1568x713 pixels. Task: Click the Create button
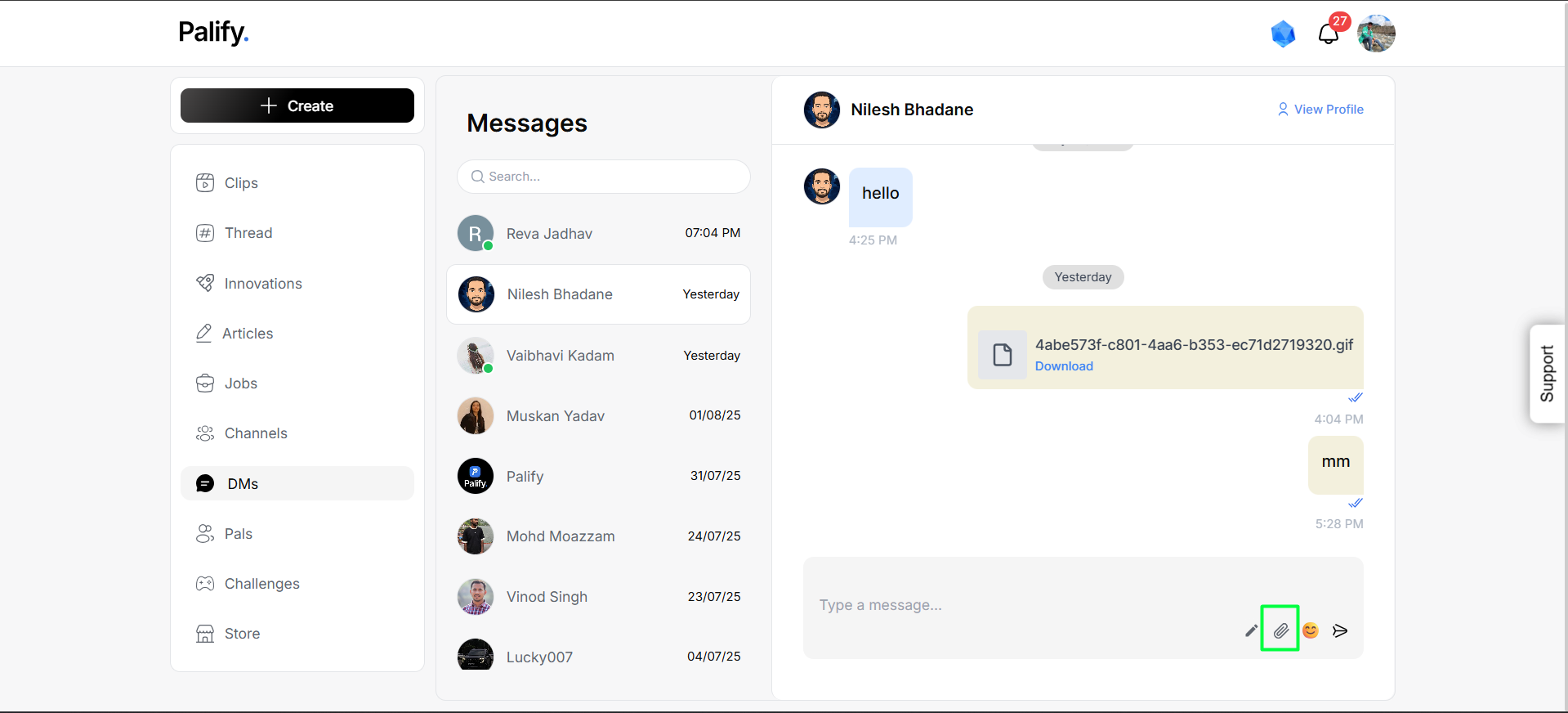[297, 105]
